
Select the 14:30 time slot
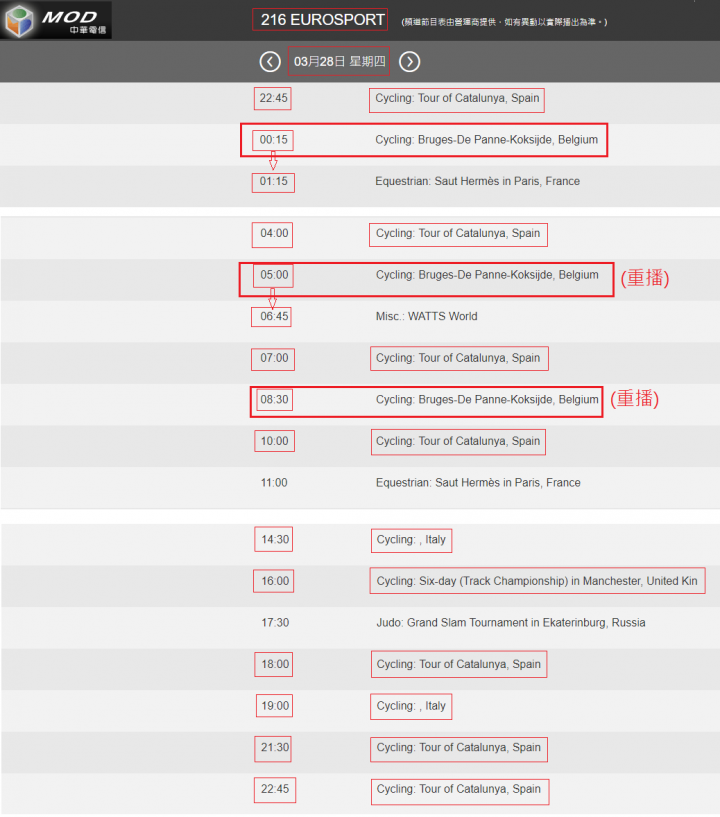point(275,539)
